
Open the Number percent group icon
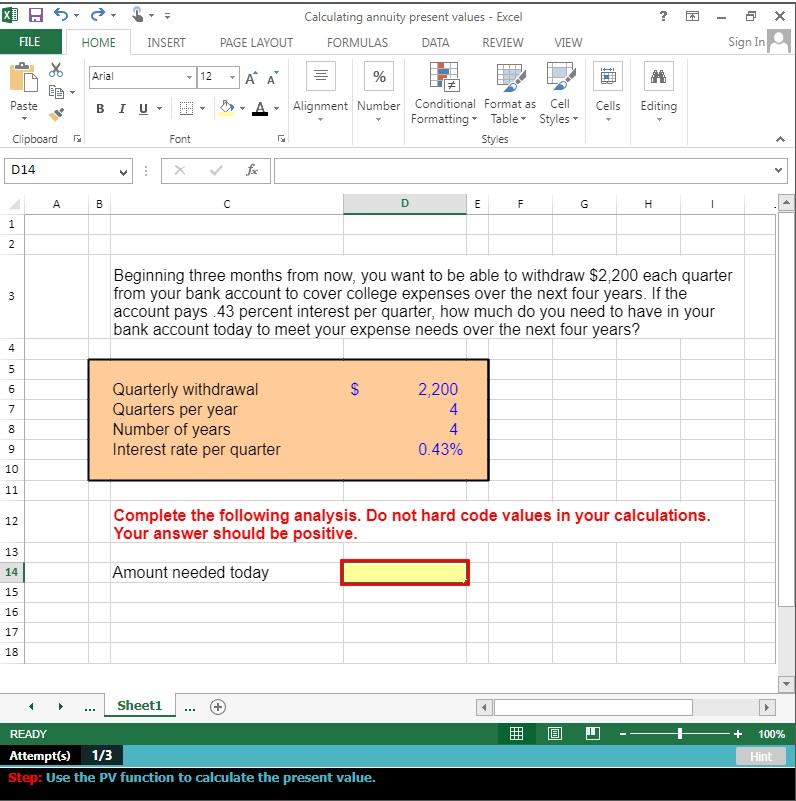click(x=379, y=76)
